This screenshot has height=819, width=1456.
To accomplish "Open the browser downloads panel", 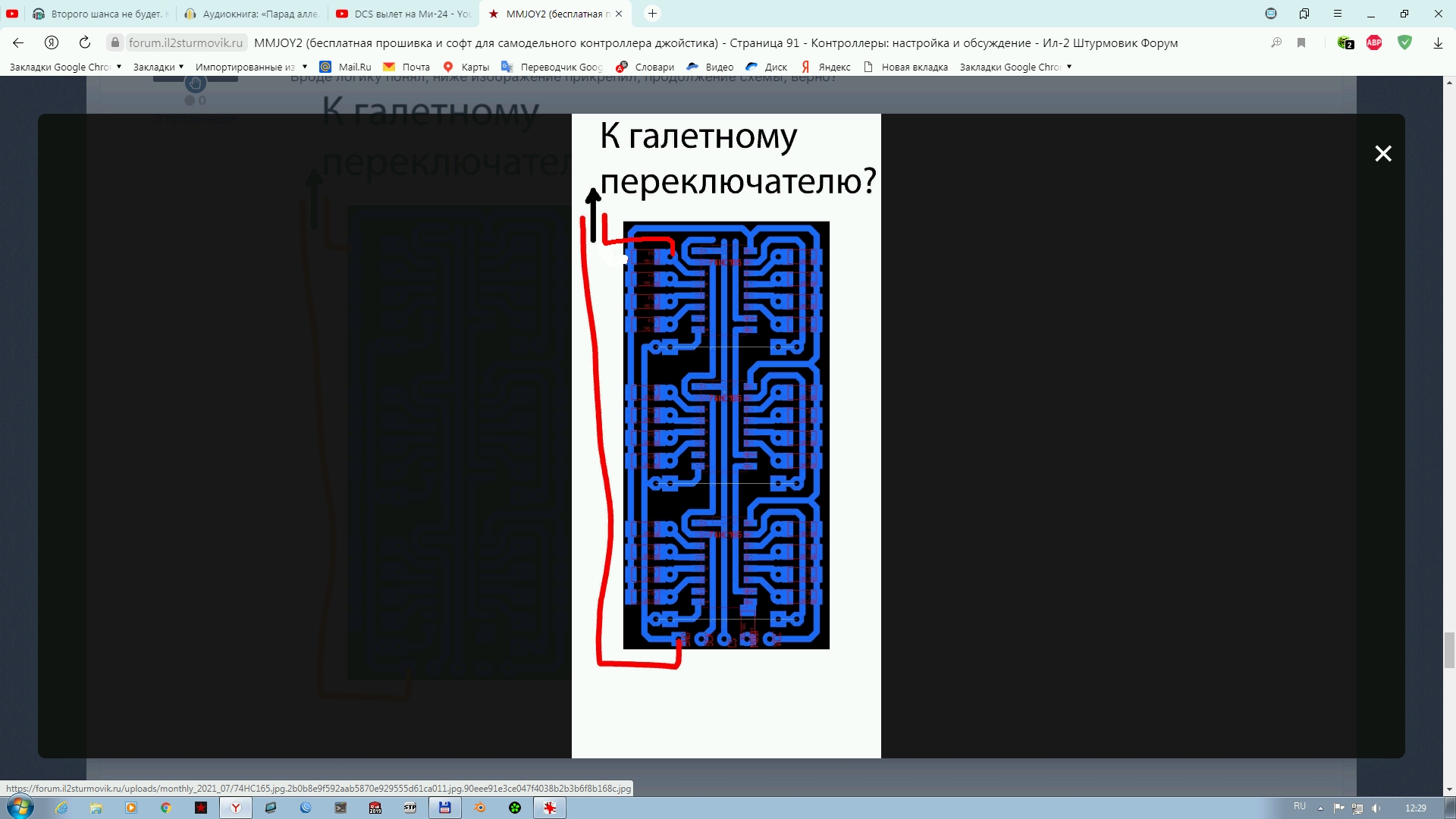I will click(1438, 43).
